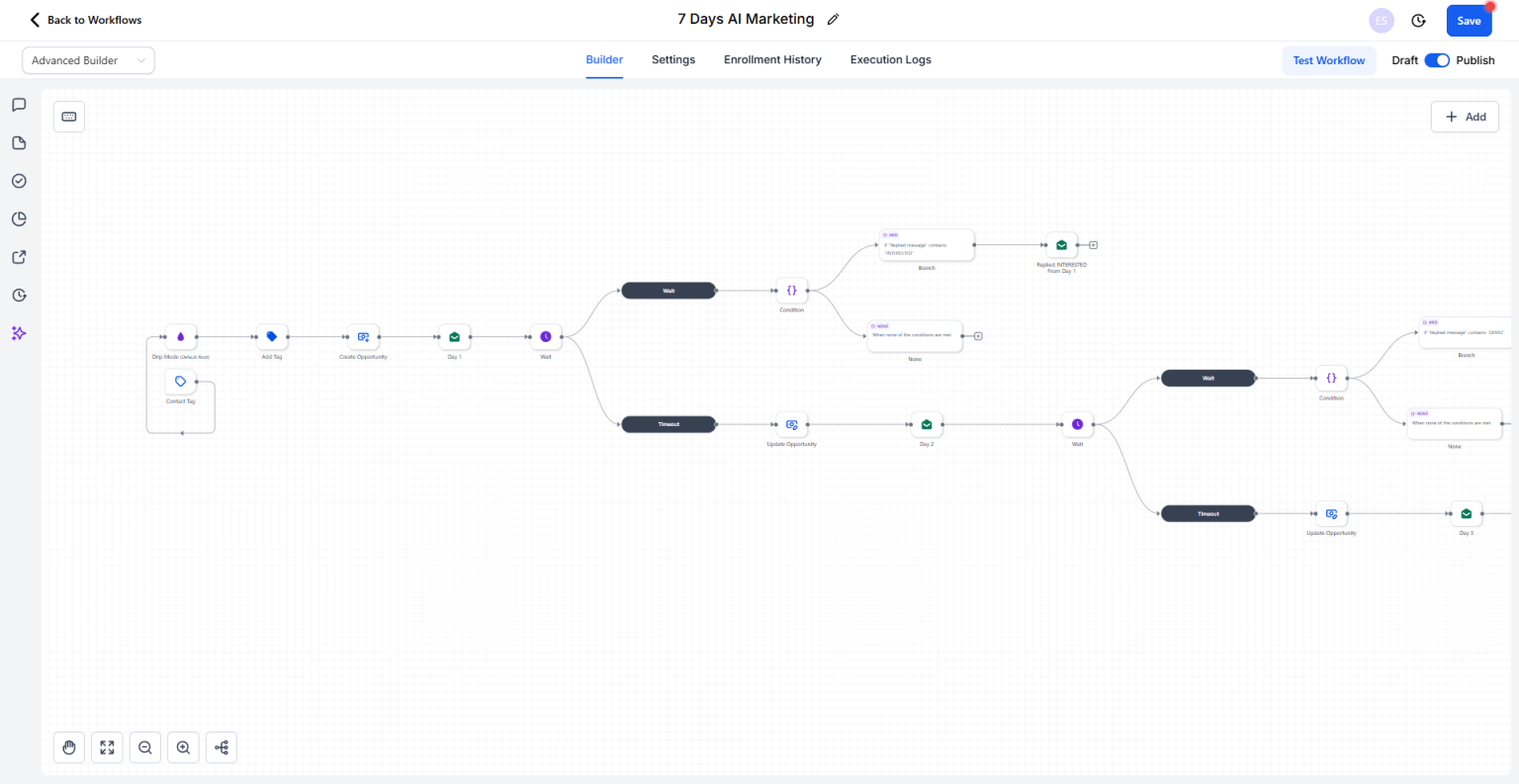This screenshot has height=784, width=1519.
Task: Select the Drip Mode node
Action: 181,337
